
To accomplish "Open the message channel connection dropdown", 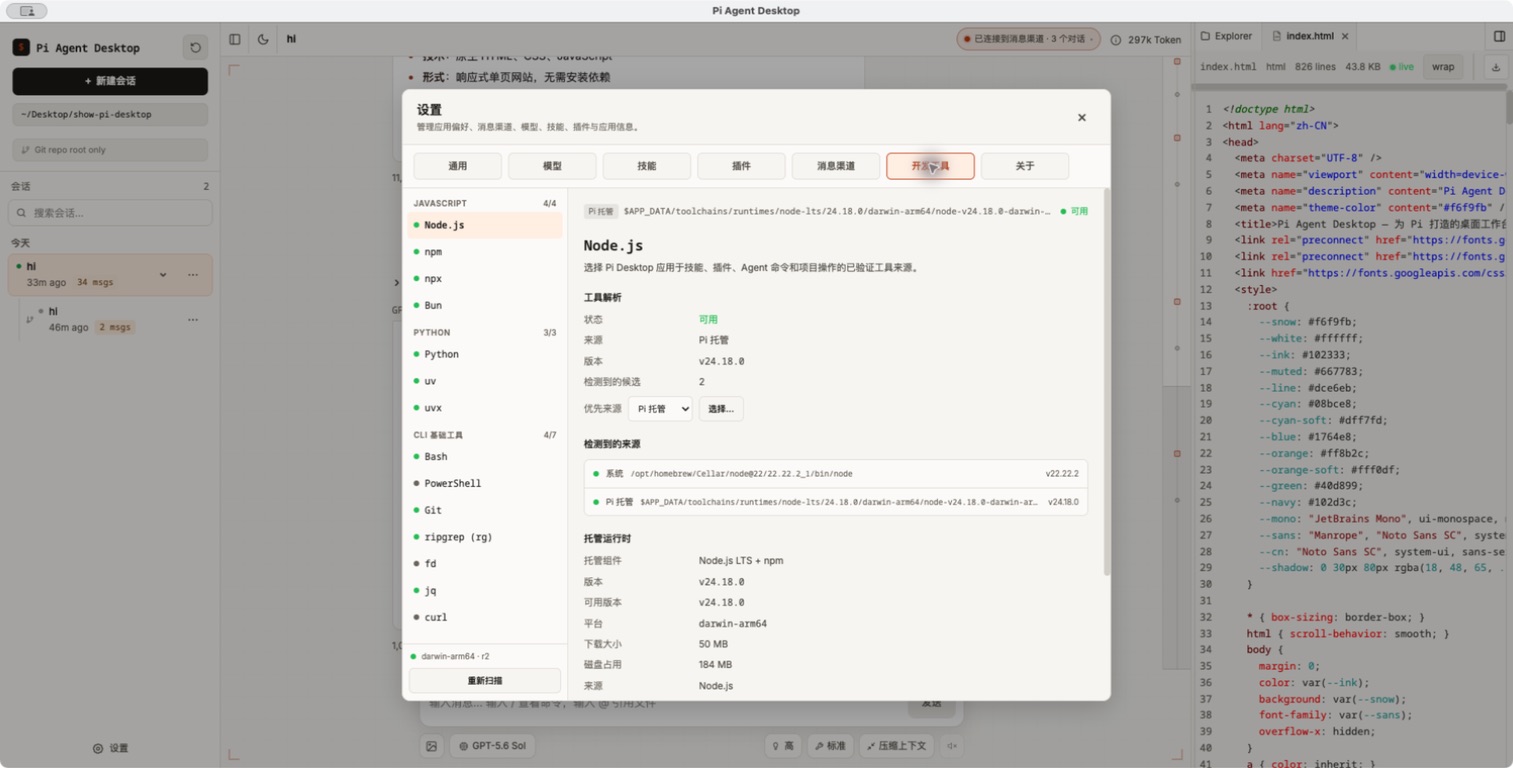I will pyautogui.click(x=1029, y=39).
